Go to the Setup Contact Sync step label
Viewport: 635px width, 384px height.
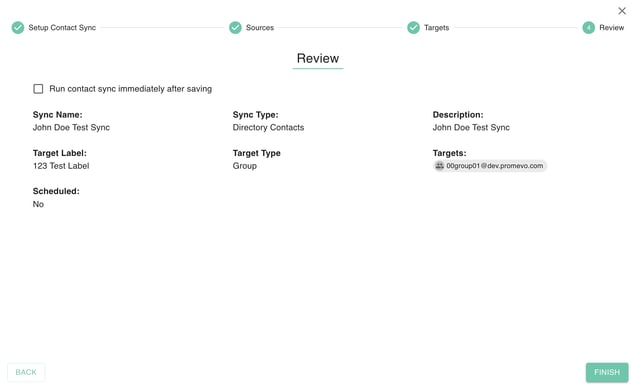coord(62,28)
